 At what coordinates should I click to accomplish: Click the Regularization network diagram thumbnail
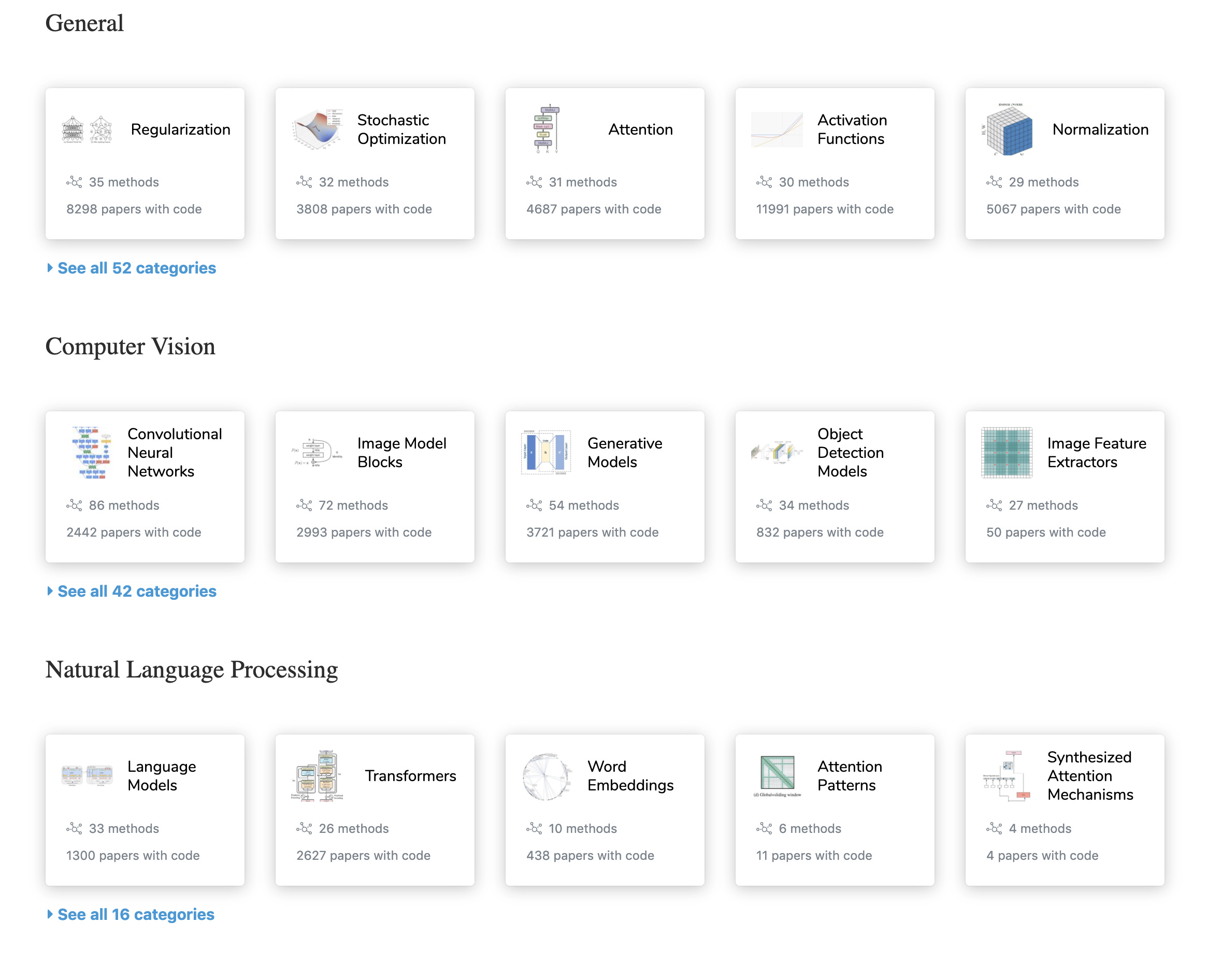(87, 129)
